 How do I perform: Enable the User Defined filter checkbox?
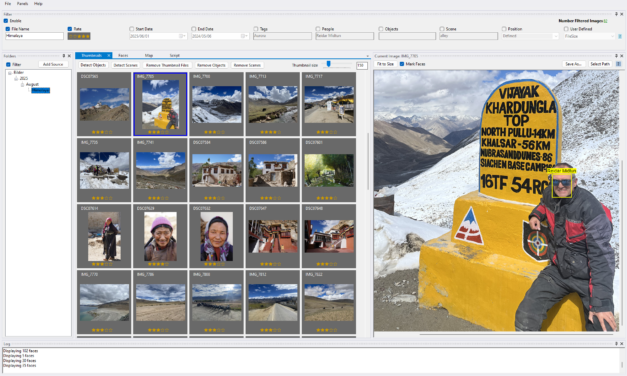coord(566,29)
